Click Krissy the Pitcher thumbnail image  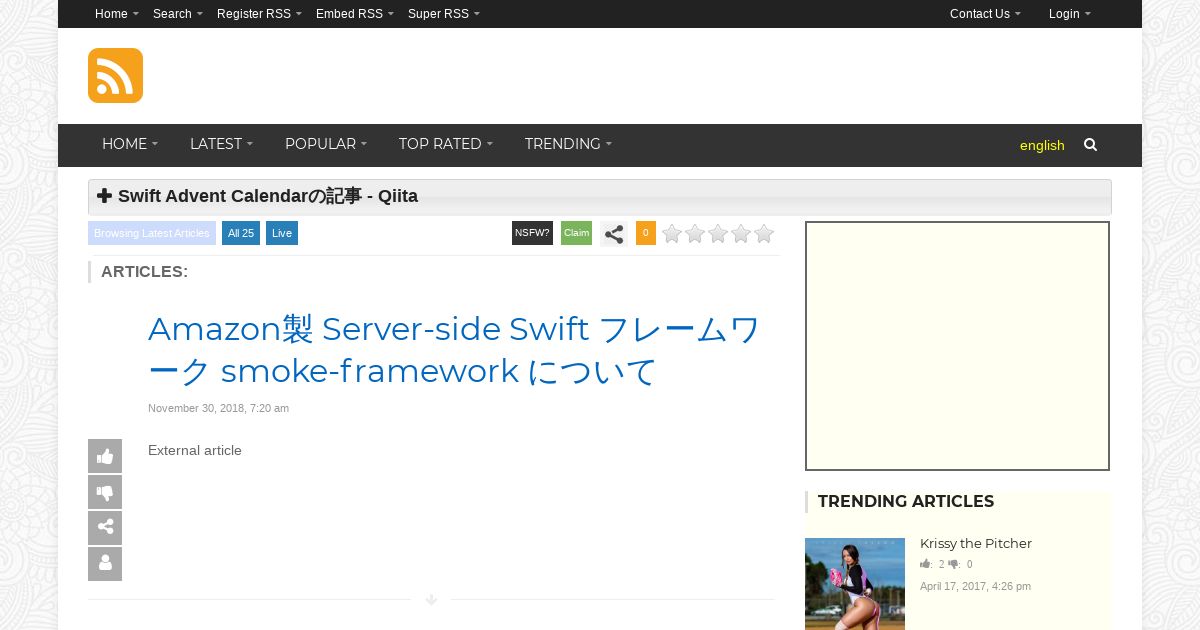click(855, 584)
